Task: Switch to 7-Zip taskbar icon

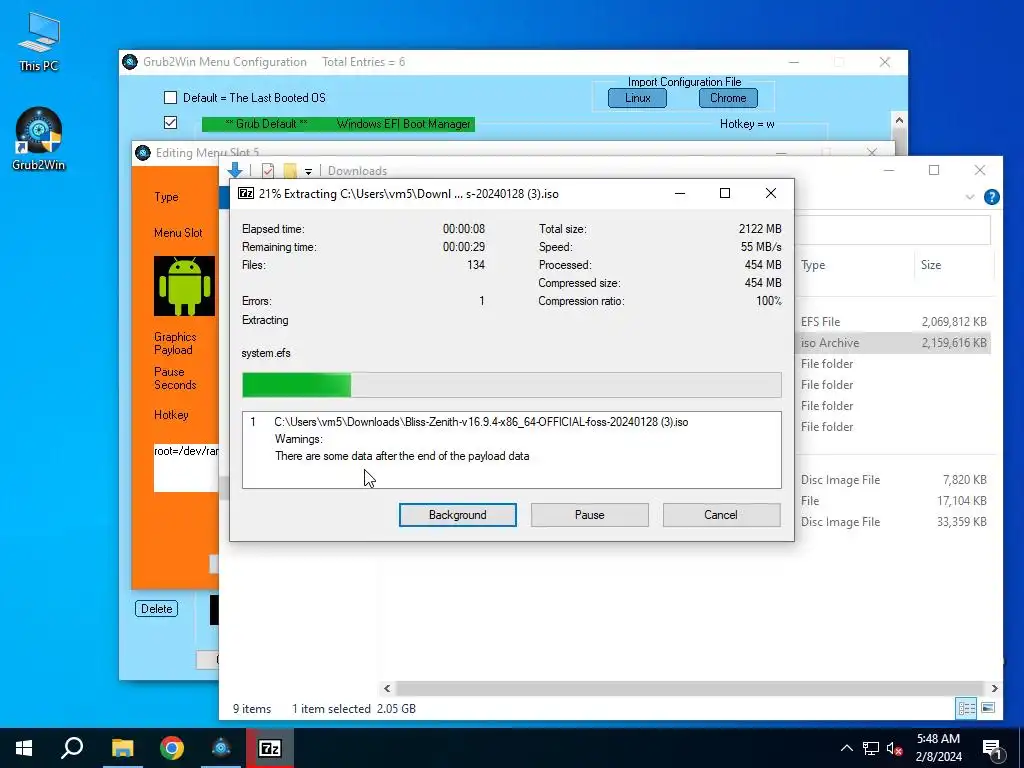Action: (270, 748)
